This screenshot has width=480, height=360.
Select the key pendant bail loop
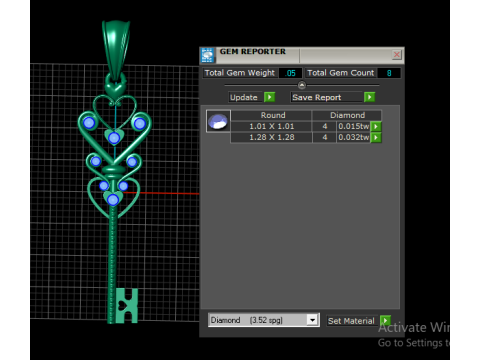click(116, 50)
